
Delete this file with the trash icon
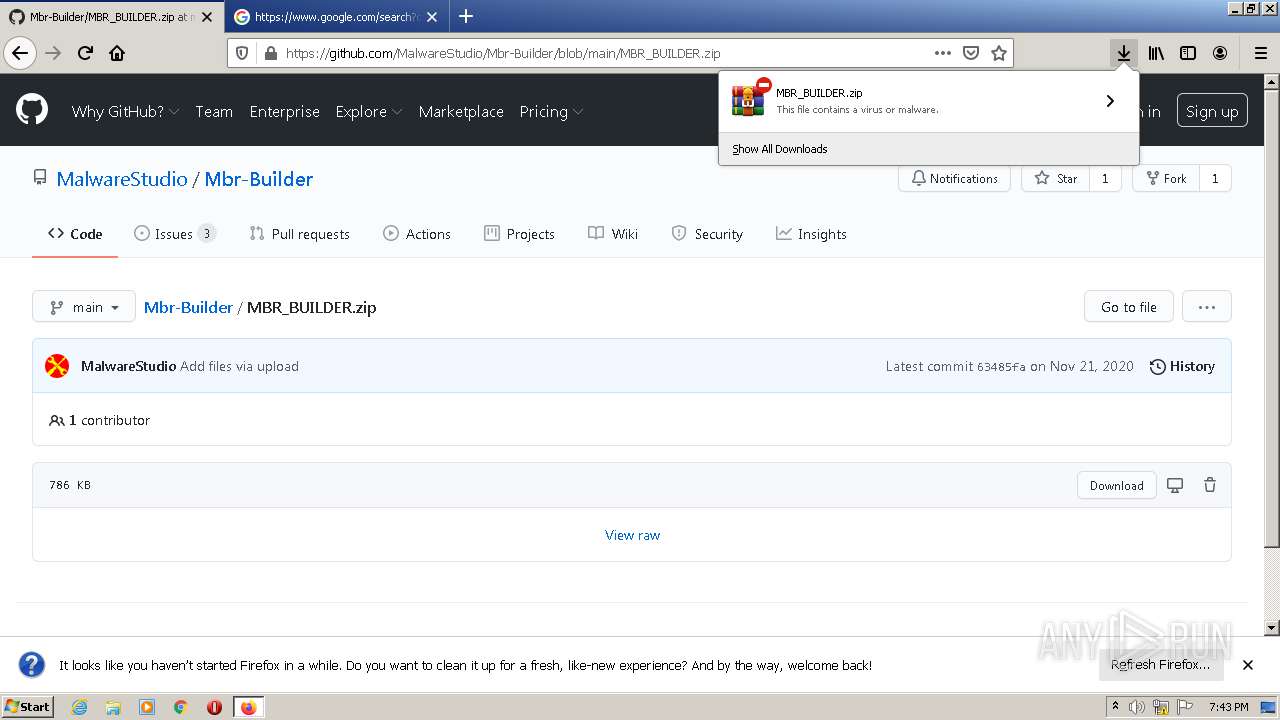pyautogui.click(x=1209, y=485)
